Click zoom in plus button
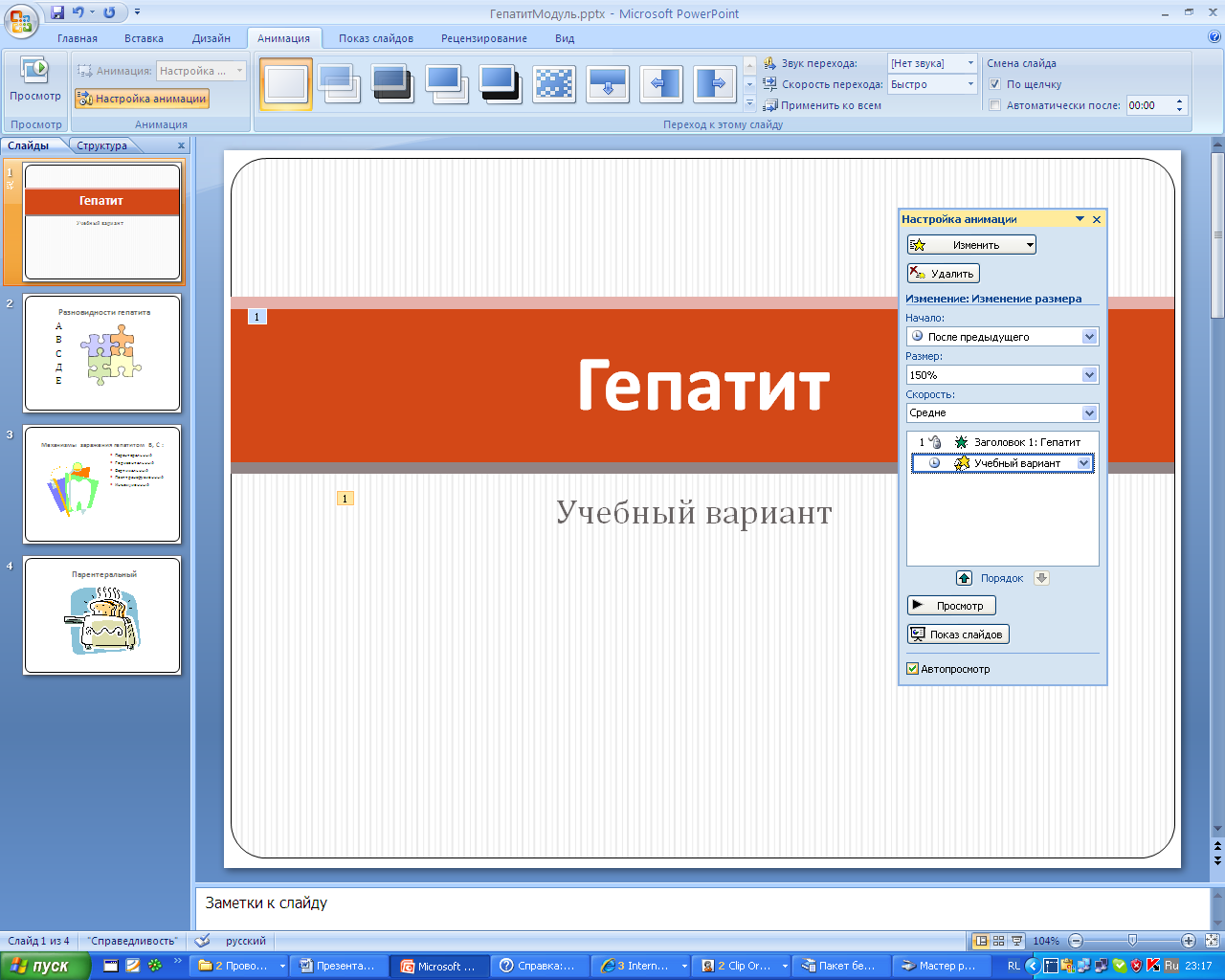1225x980 pixels. 1189,941
